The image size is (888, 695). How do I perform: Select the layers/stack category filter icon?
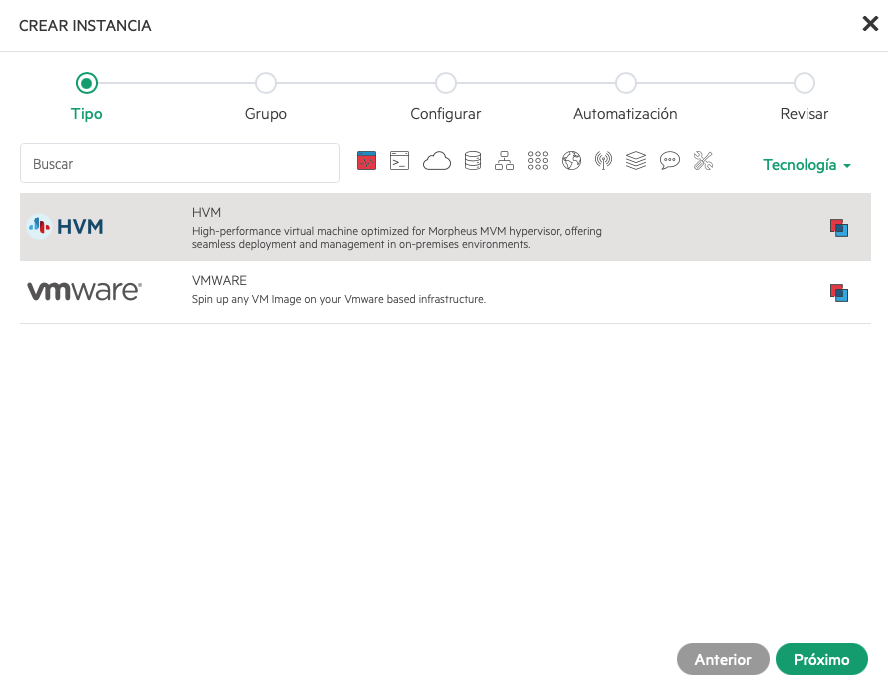[636, 160]
